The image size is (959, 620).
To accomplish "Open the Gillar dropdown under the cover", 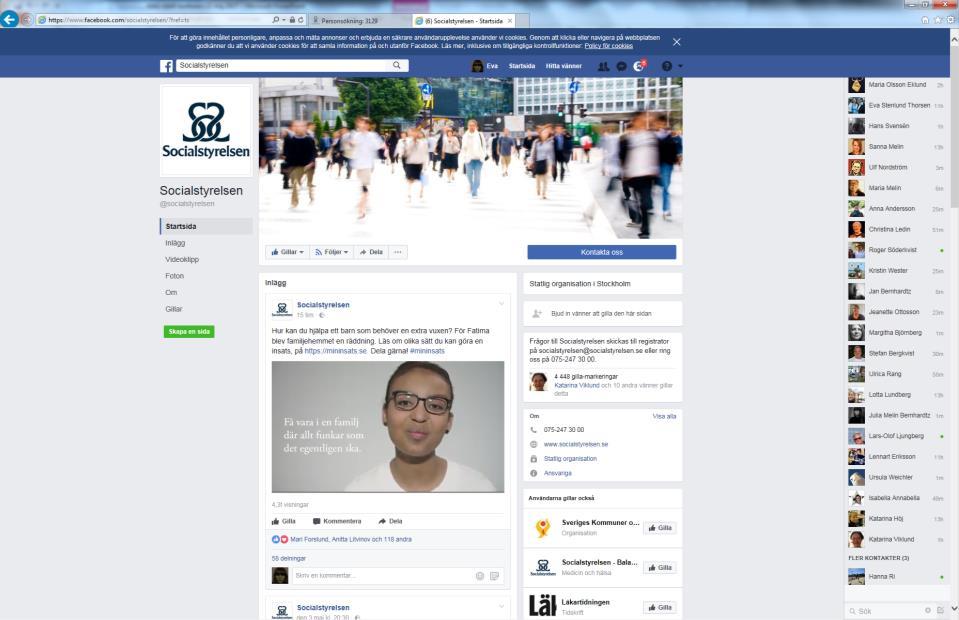I will pyautogui.click(x=287, y=252).
